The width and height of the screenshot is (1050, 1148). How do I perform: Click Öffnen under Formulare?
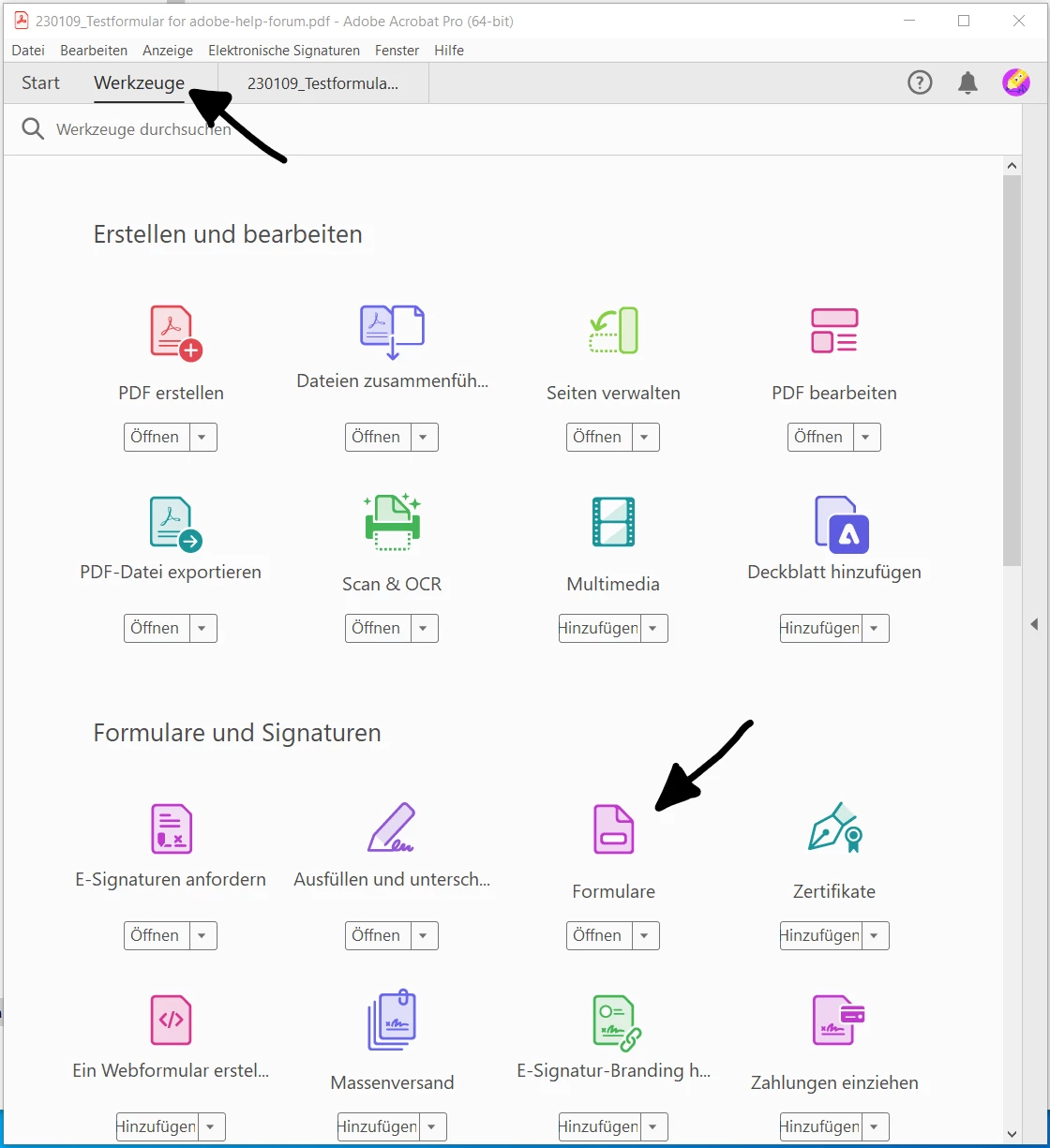pos(599,935)
